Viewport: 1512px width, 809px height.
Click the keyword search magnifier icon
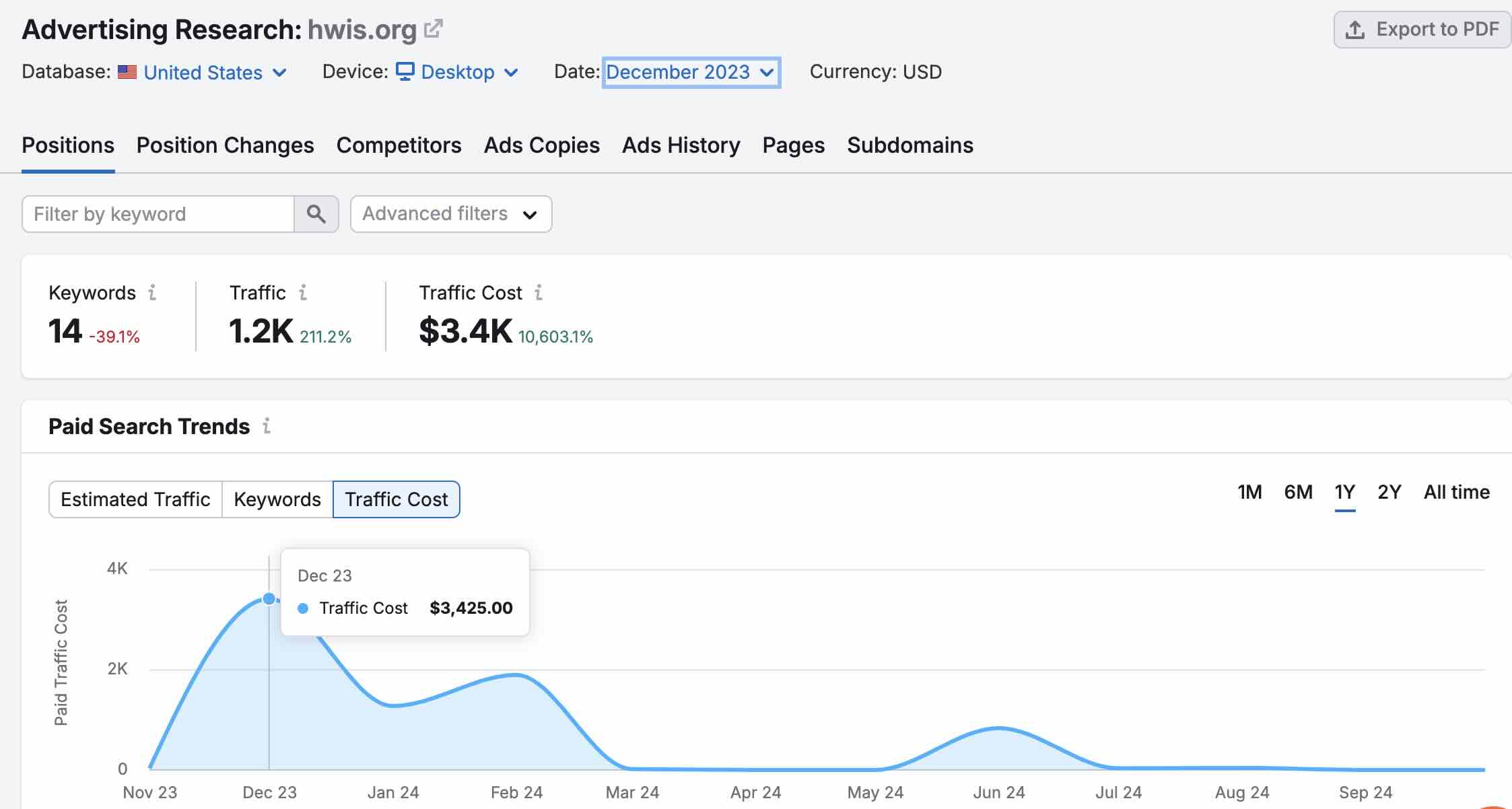[x=316, y=214]
